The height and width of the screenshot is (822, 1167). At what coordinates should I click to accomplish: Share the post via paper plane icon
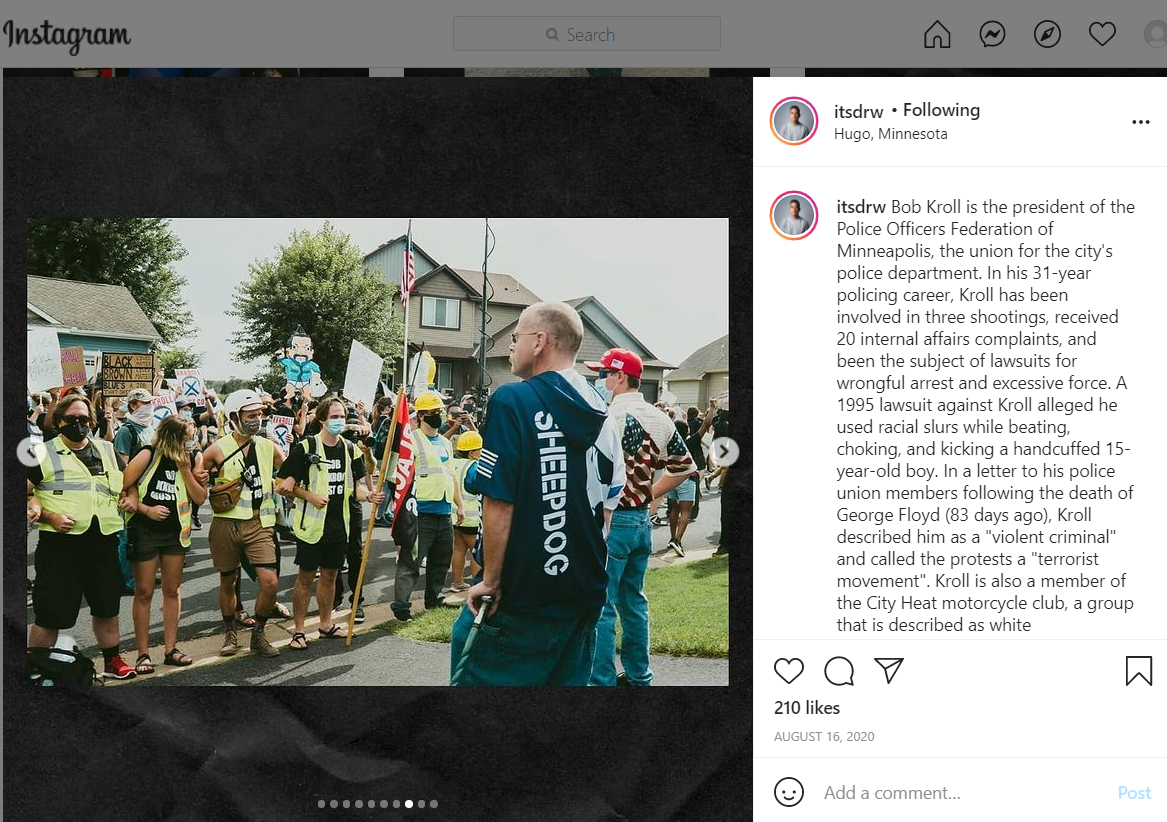pyautogui.click(x=889, y=670)
